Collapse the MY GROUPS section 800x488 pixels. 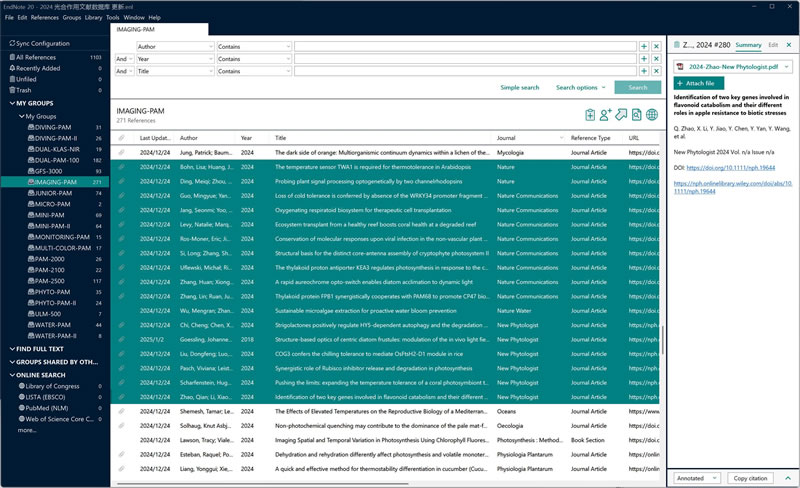pyautogui.click(x=9, y=103)
